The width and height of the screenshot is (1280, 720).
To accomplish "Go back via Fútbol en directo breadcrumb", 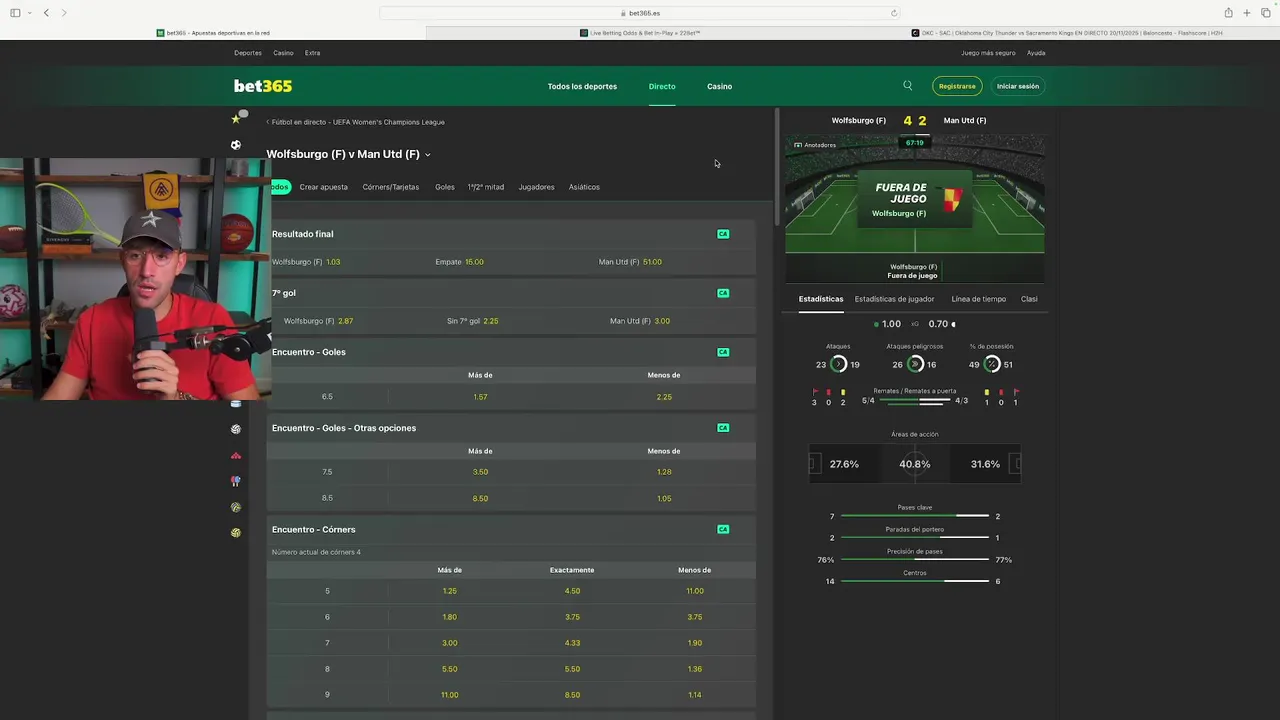I will pos(356,122).
